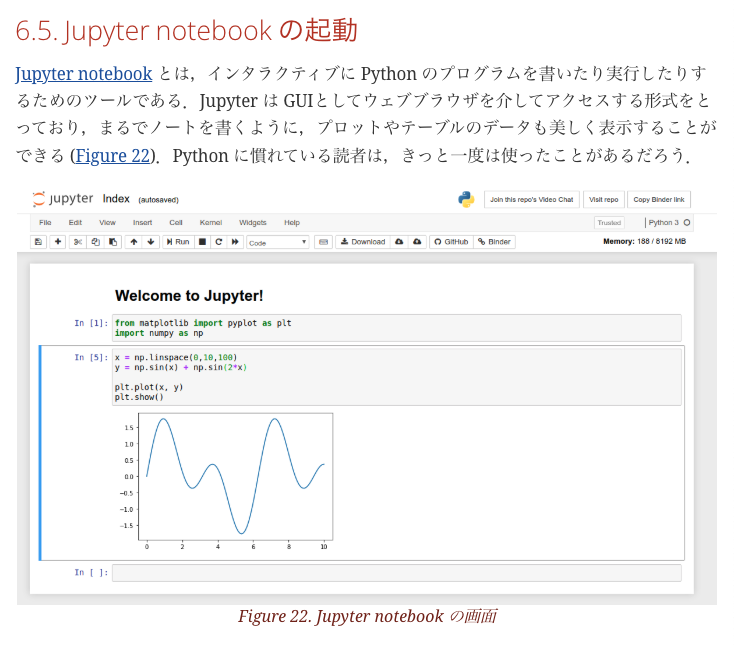Click the Python logo icon
This screenshot has width=734, height=649.
tap(466, 199)
